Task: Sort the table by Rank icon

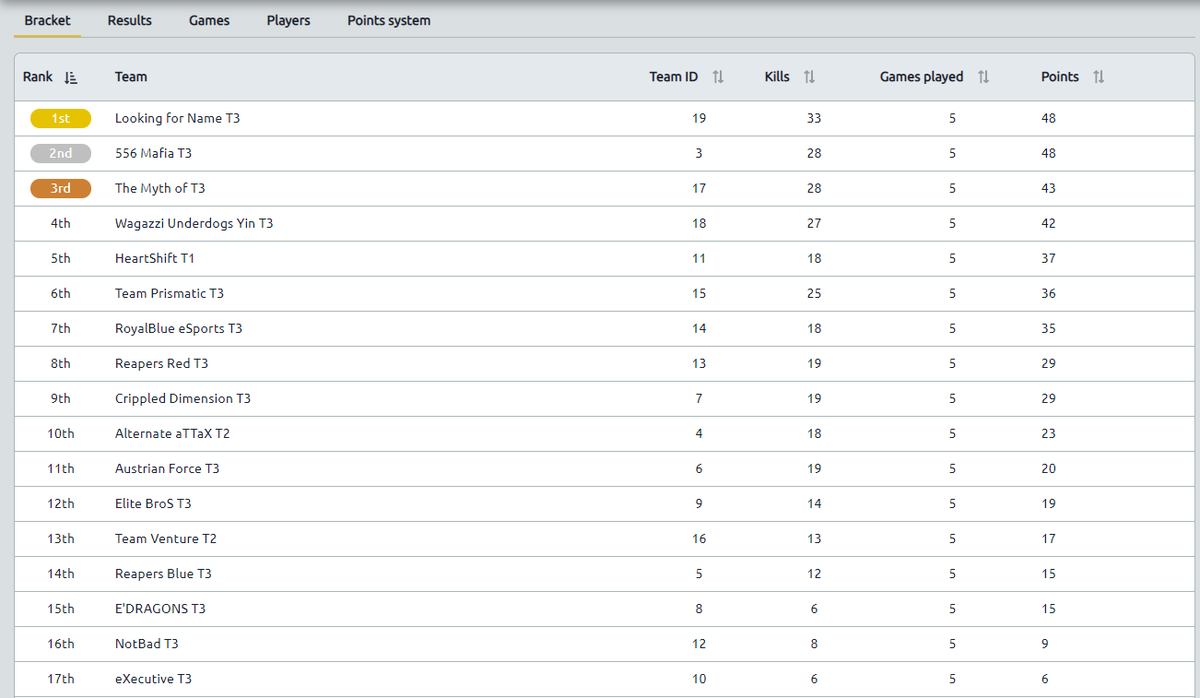Action: pyautogui.click(x=71, y=77)
